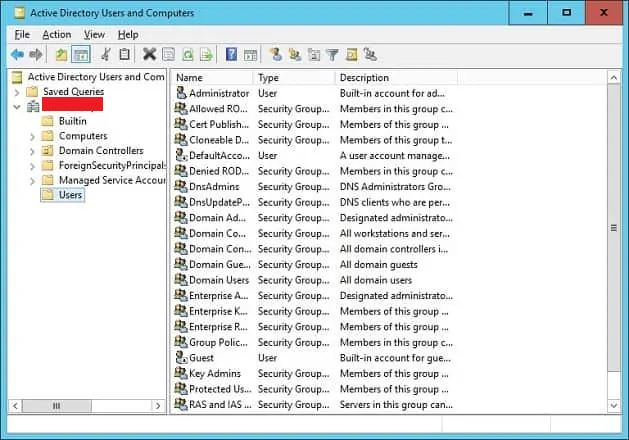
Task: Open Help with the blue question icon
Action: [x=231, y=54]
